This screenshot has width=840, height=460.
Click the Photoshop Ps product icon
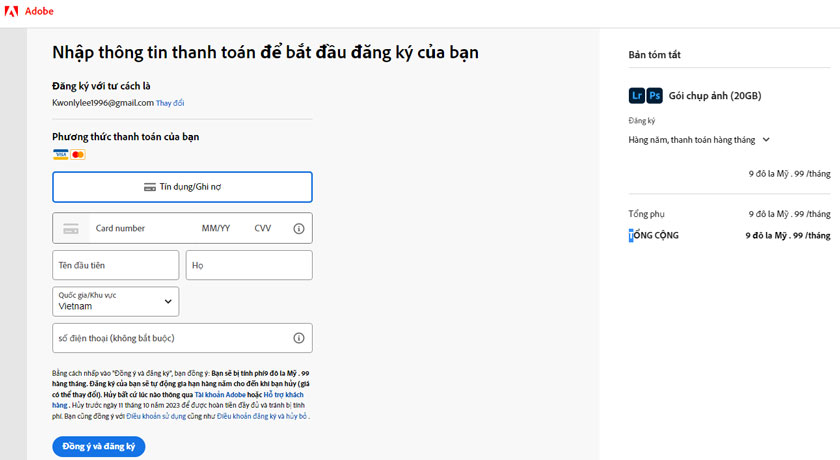click(655, 95)
